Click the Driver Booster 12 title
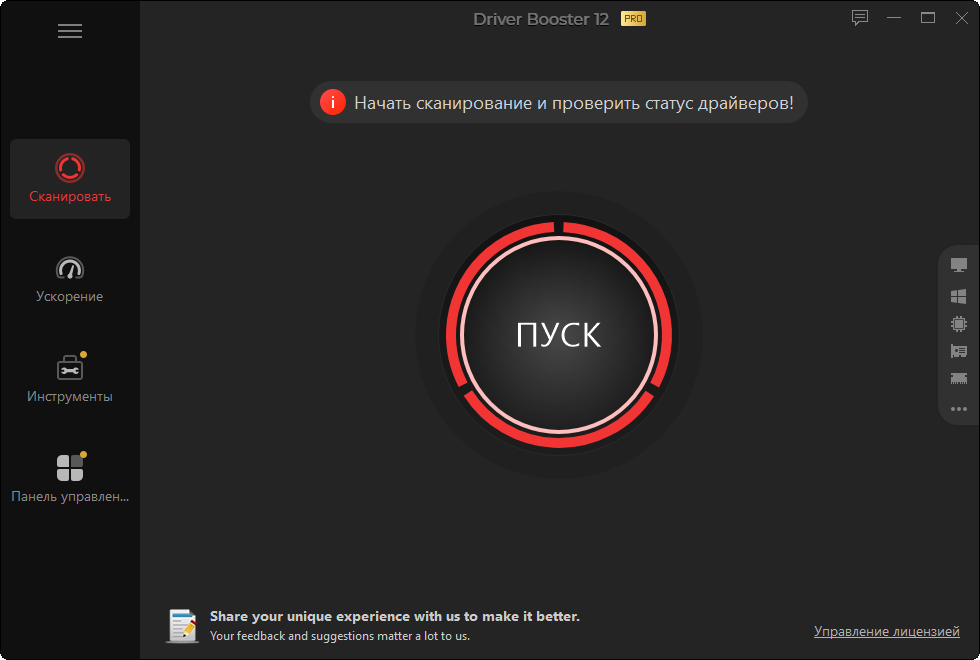This screenshot has height=660, width=980. [541, 19]
